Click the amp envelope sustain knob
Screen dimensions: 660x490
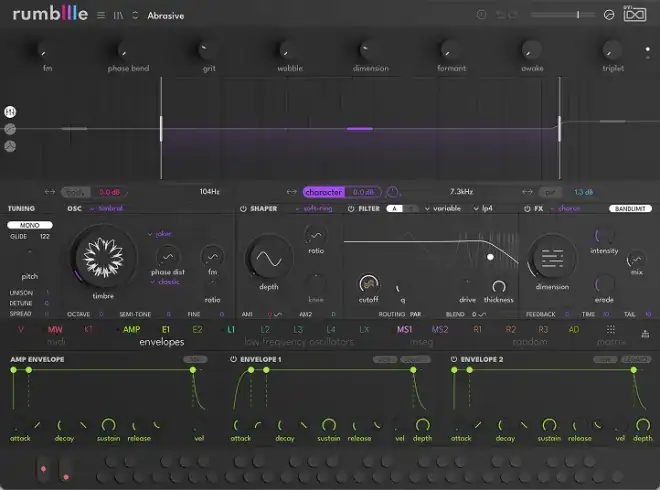click(x=109, y=425)
